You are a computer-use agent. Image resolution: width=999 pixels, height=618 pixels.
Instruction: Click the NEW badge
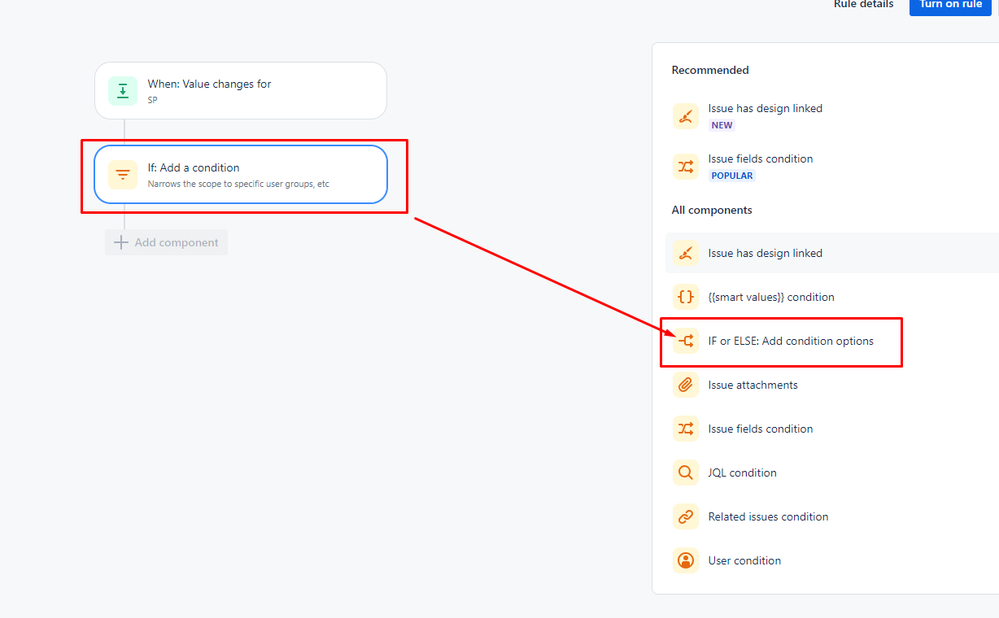click(x=722, y=126)
